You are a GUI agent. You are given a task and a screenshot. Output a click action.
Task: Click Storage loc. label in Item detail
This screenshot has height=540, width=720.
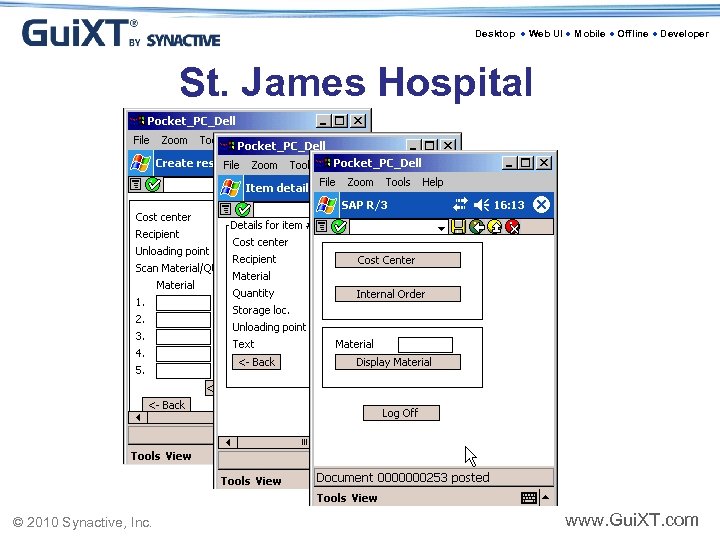tap(261, 310)
